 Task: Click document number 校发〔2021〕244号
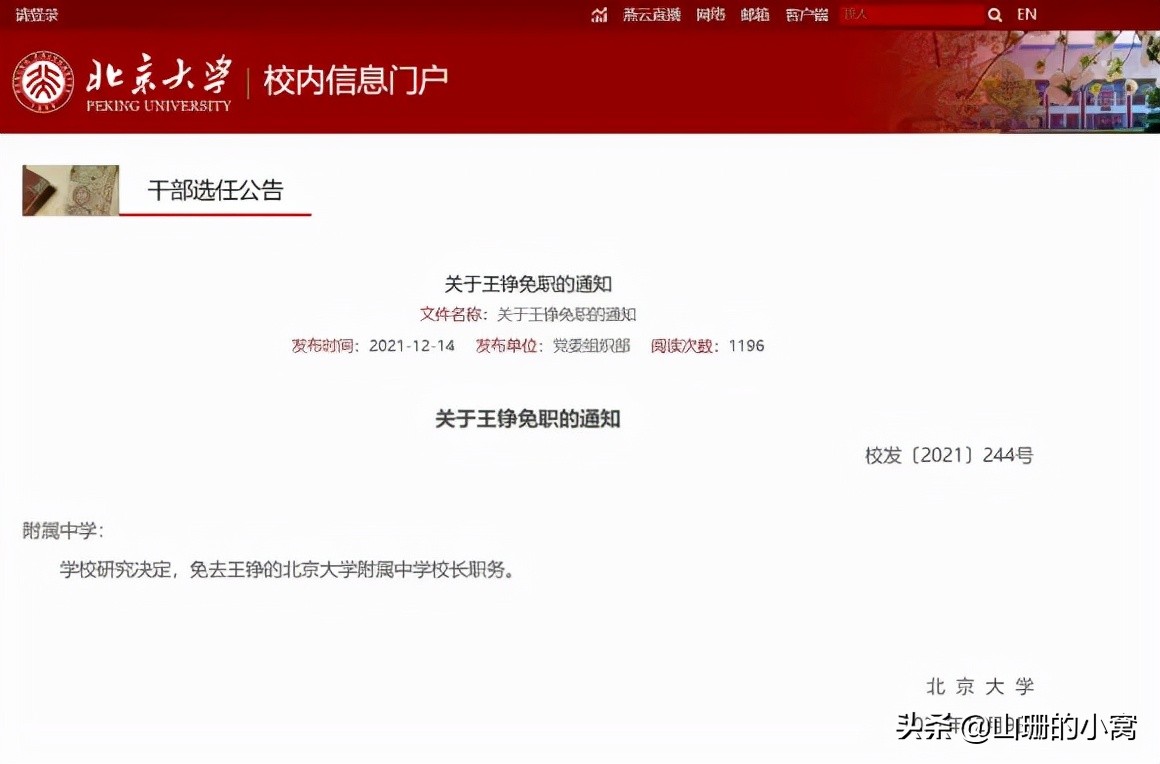point(949,455)
